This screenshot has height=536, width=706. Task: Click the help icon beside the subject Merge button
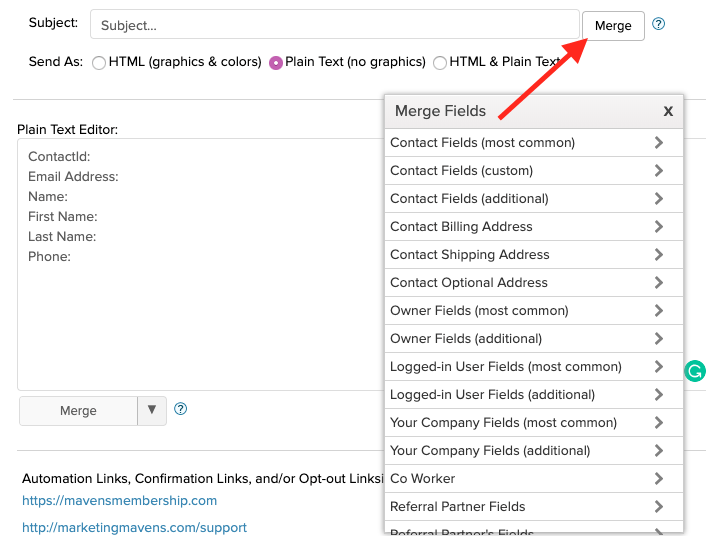pos(659,24)
